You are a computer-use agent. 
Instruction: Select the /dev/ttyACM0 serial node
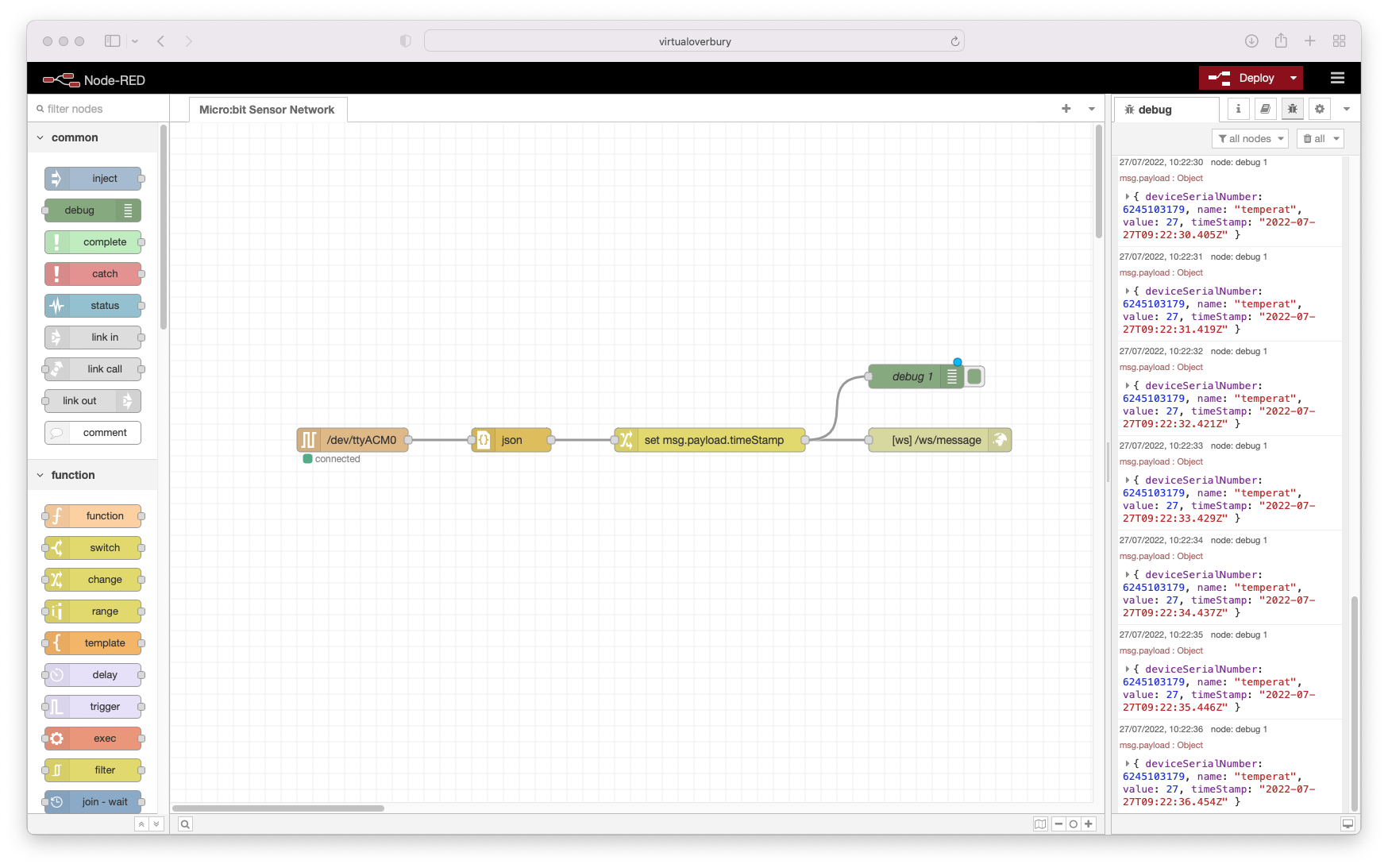point(353,440)
